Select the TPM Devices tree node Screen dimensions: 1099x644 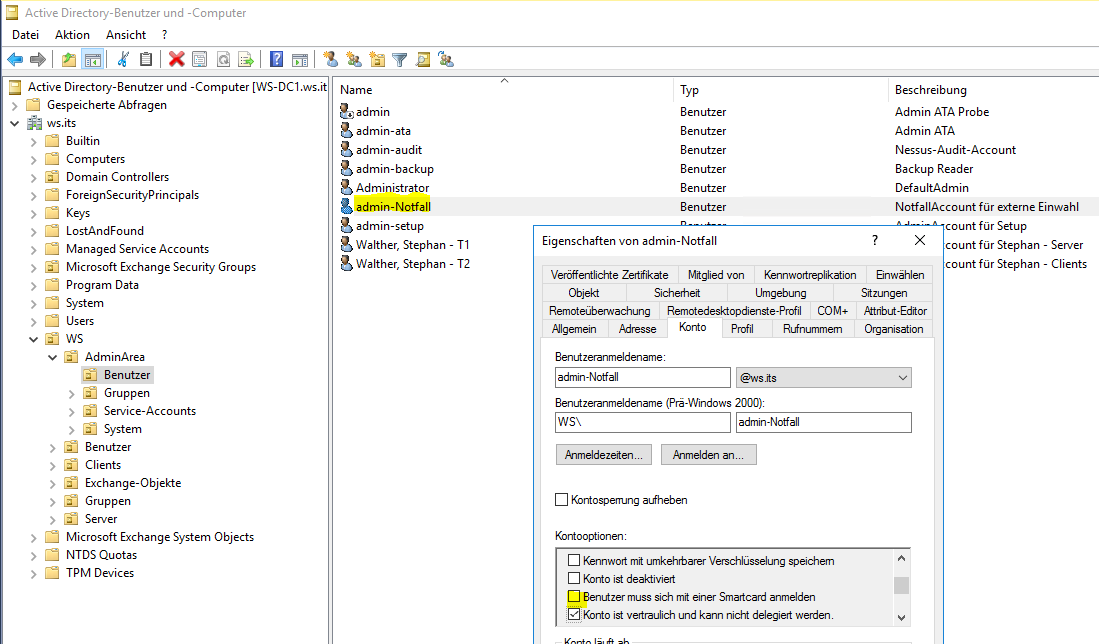click(100, 573)
